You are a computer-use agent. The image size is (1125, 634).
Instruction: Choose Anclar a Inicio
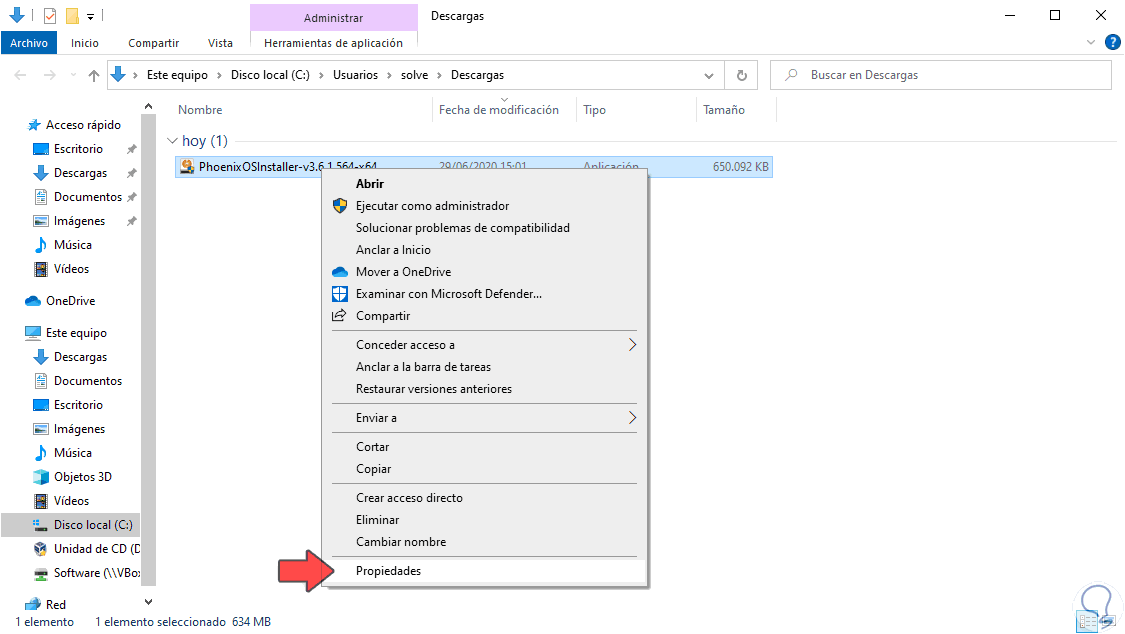(x=393, y=250)
